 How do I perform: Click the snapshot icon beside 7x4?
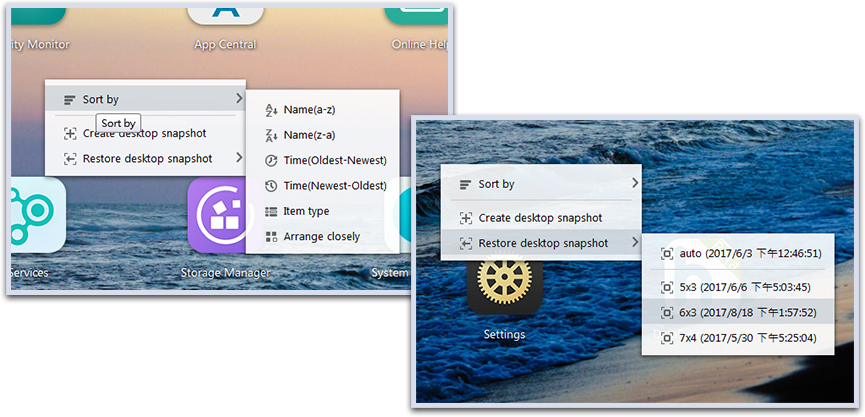pyautogui.click(x=667, y=338)
